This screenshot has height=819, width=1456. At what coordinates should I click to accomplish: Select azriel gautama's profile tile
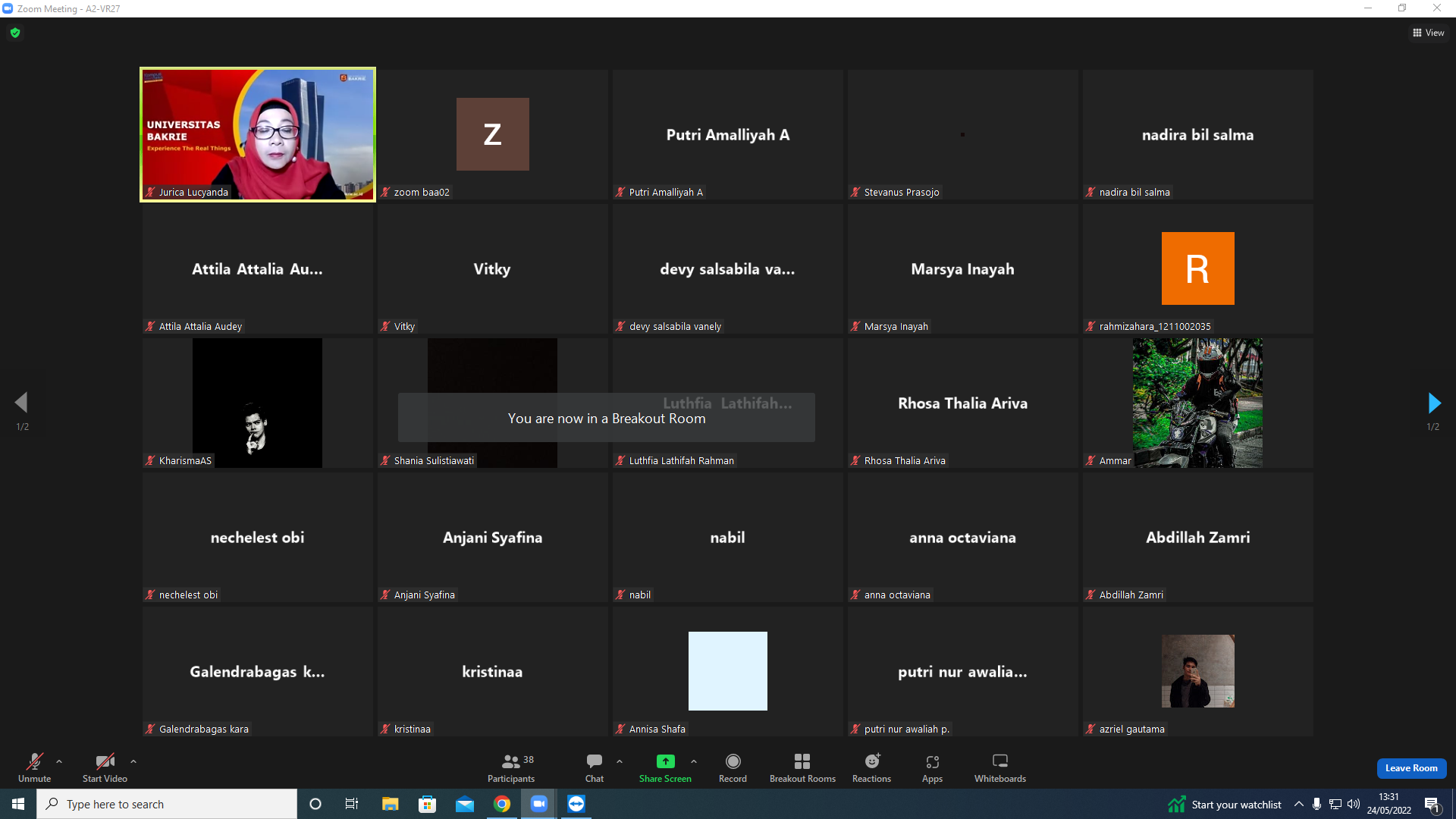(1198, 671)
